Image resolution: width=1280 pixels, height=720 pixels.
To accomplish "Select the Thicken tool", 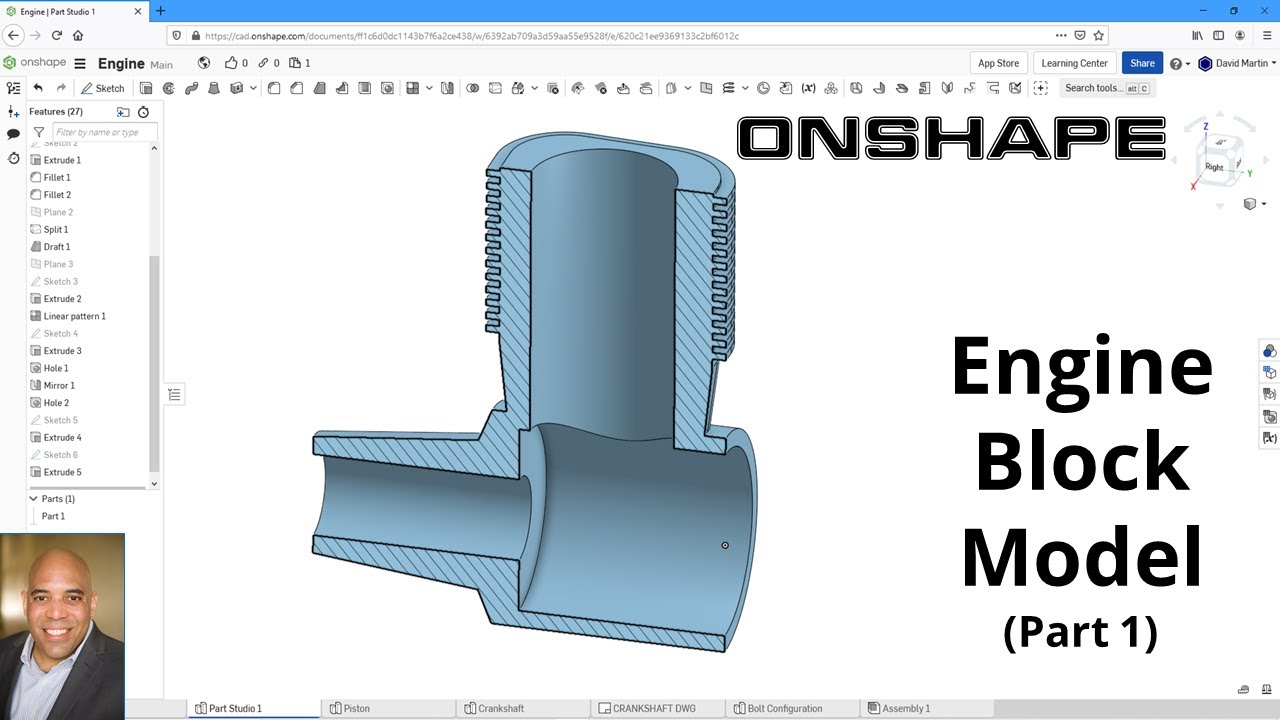I will pos(237,88).
